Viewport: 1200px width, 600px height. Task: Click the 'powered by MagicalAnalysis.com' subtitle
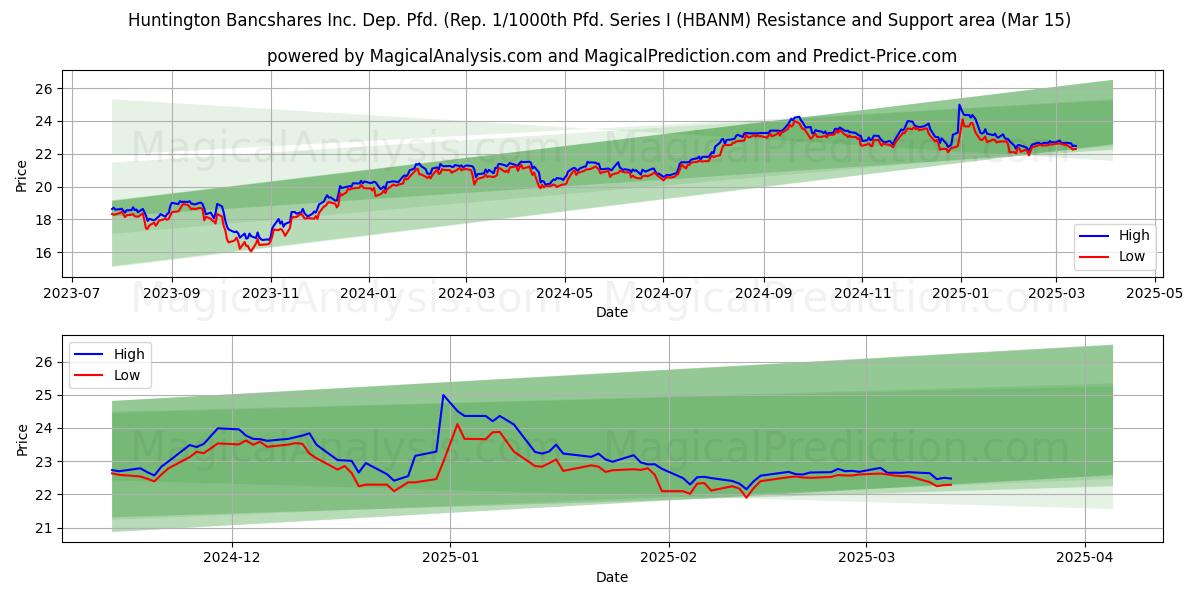(x=611, y=56)
